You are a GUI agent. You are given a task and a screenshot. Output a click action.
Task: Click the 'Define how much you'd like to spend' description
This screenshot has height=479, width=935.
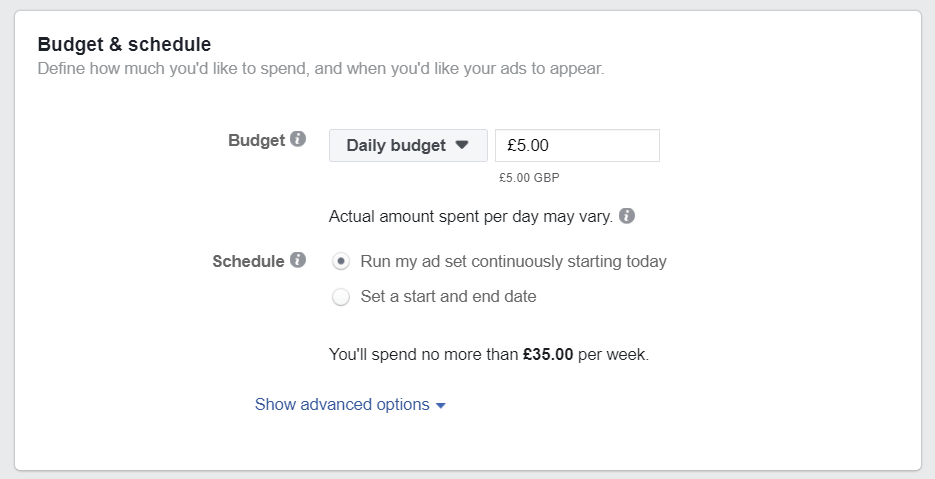pyautogui.click(x=321, y=69)
